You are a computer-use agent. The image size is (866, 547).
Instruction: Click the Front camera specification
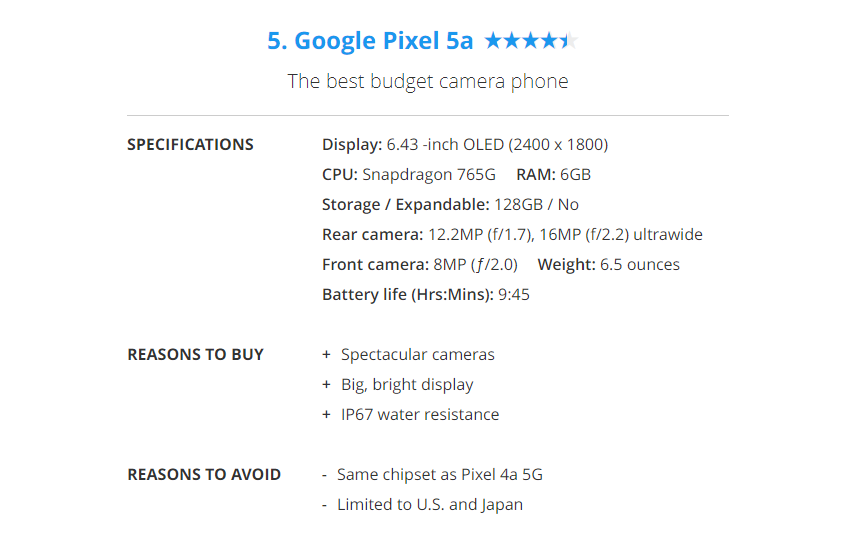[420, 265]
